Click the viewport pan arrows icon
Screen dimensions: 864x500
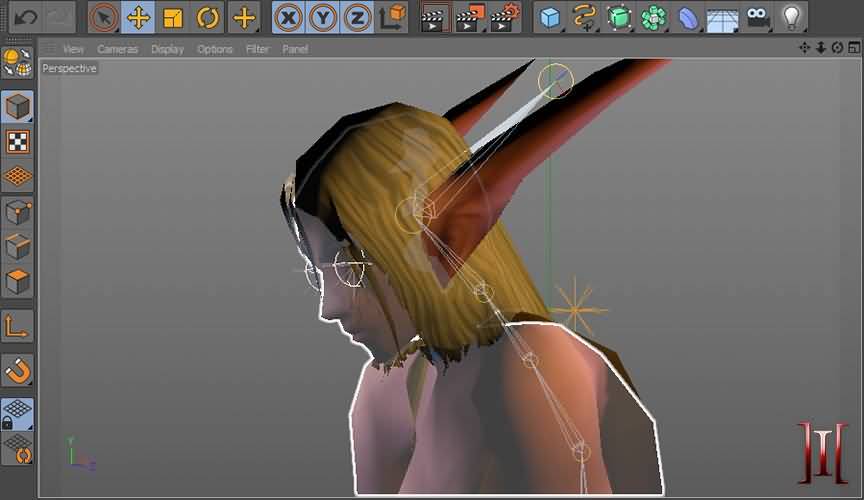(x=804, y=48)
